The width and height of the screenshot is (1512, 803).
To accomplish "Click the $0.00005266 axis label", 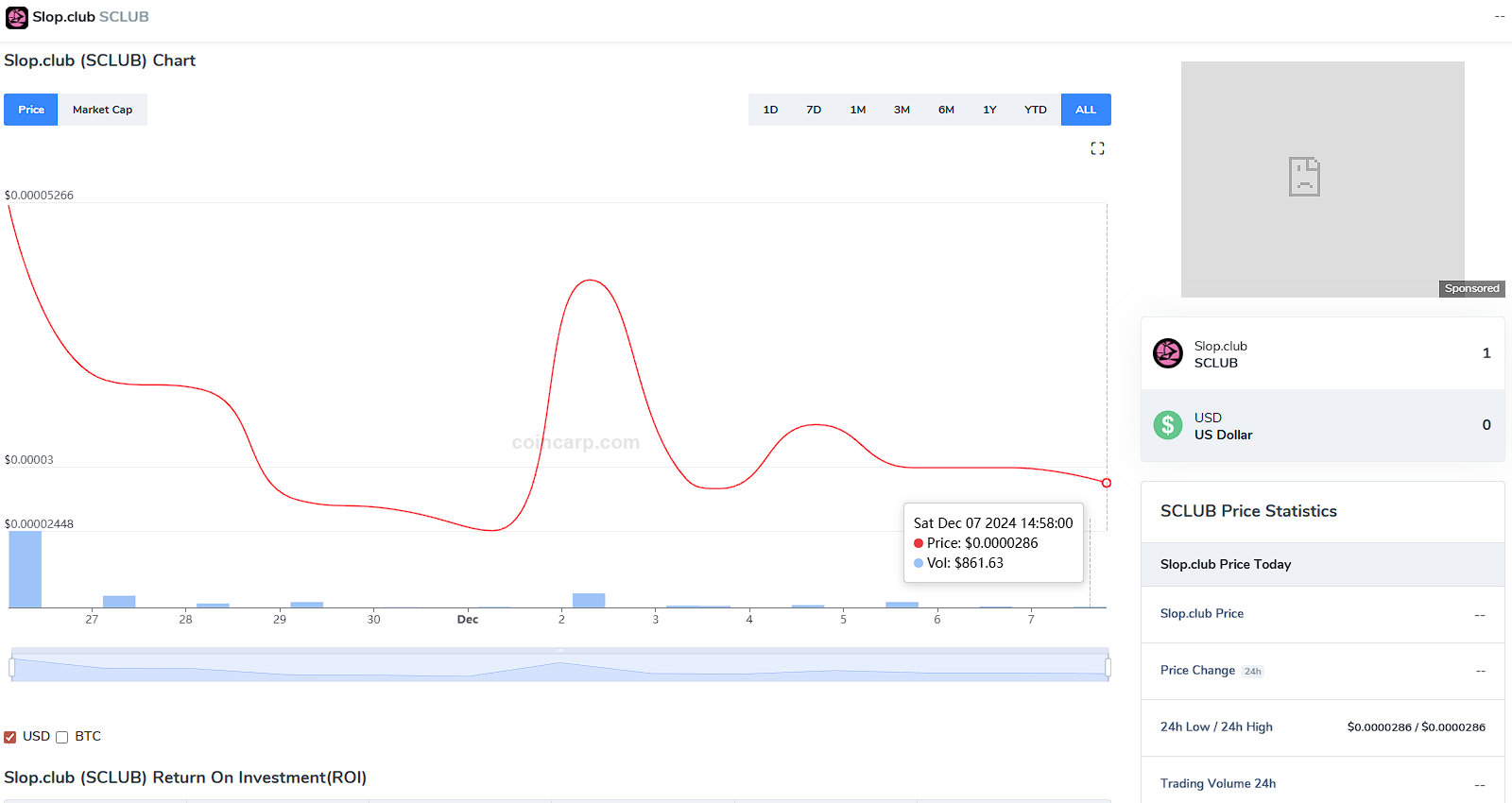I will click(x=39, y=196).
